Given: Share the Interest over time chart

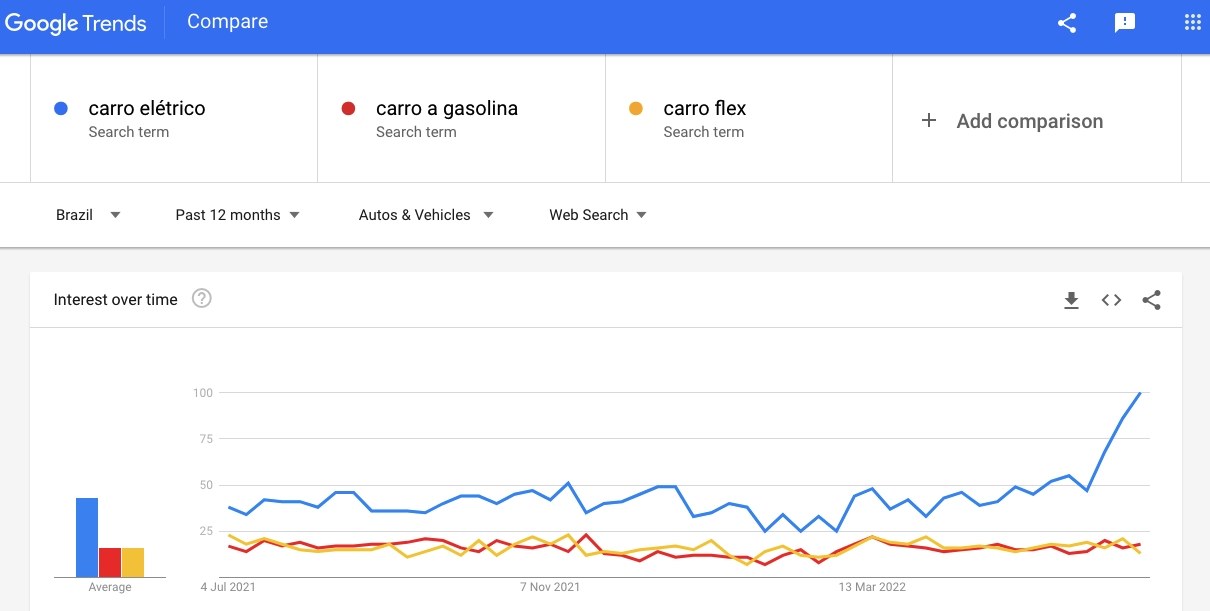Looking at the screenshot, I should pos(1151,300).
